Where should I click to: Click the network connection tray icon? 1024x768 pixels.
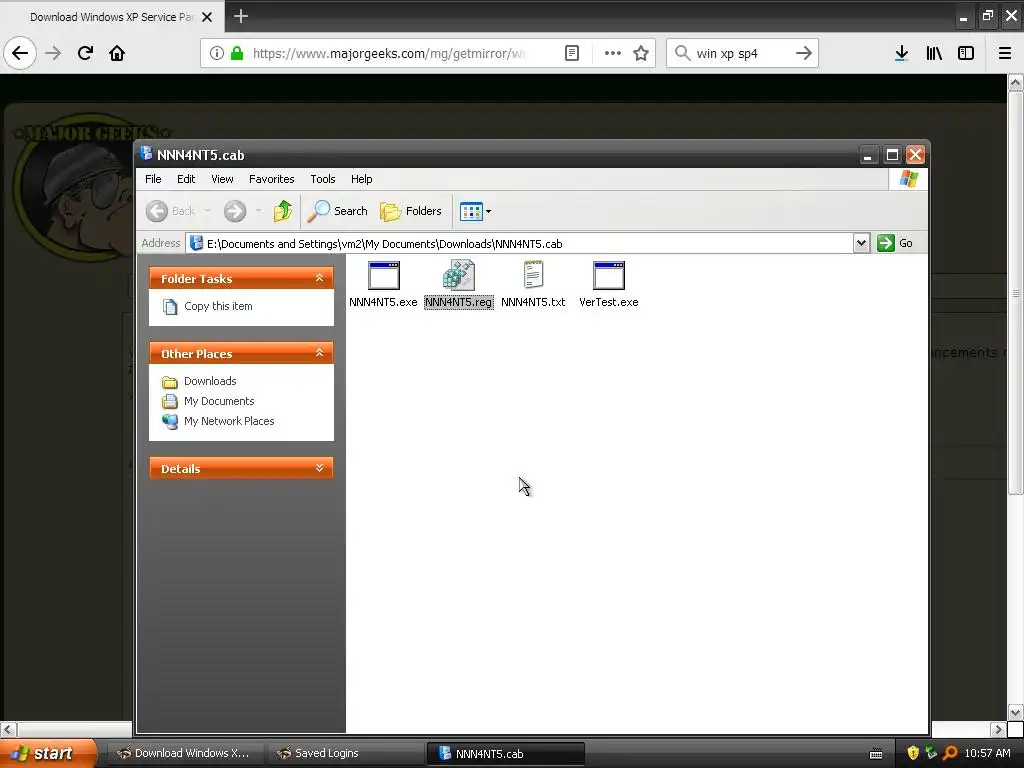[x=931, y=753]
